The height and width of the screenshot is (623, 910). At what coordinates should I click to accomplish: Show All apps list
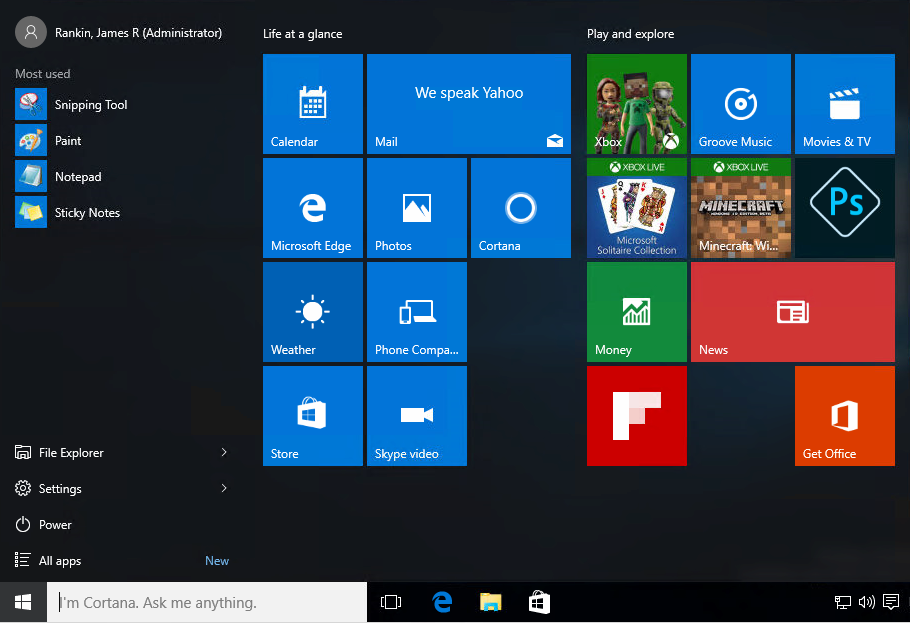click(48, 560)
